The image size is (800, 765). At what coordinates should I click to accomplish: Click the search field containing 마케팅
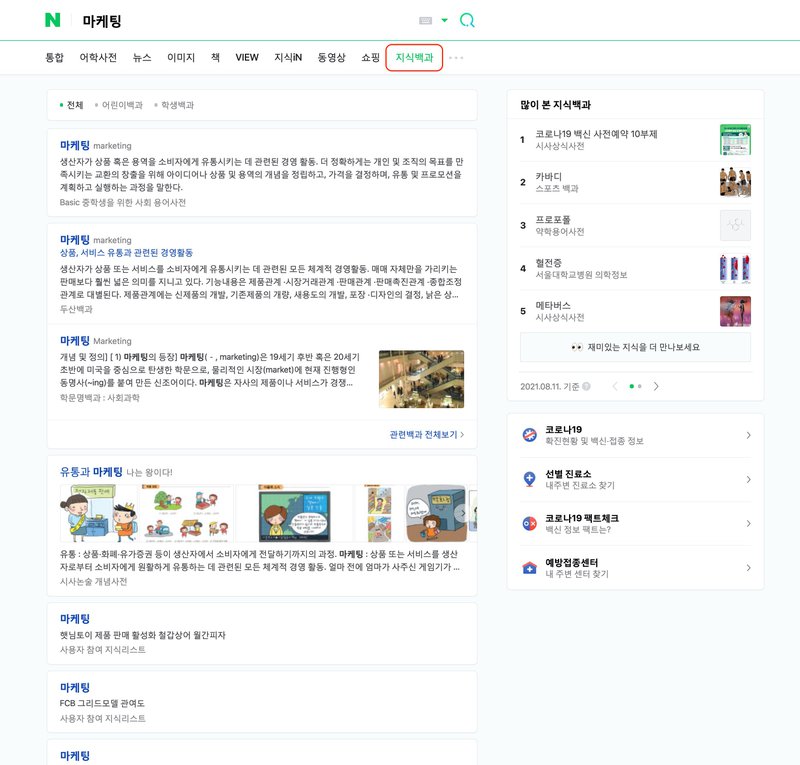pyautogui.click(x=245, y=21)
